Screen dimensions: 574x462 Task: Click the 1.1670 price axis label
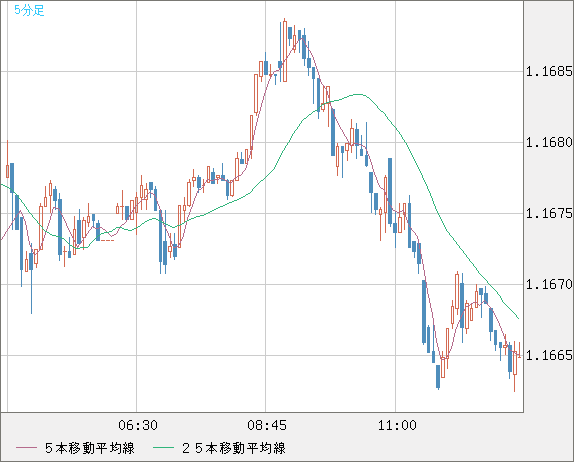(549, 284)
